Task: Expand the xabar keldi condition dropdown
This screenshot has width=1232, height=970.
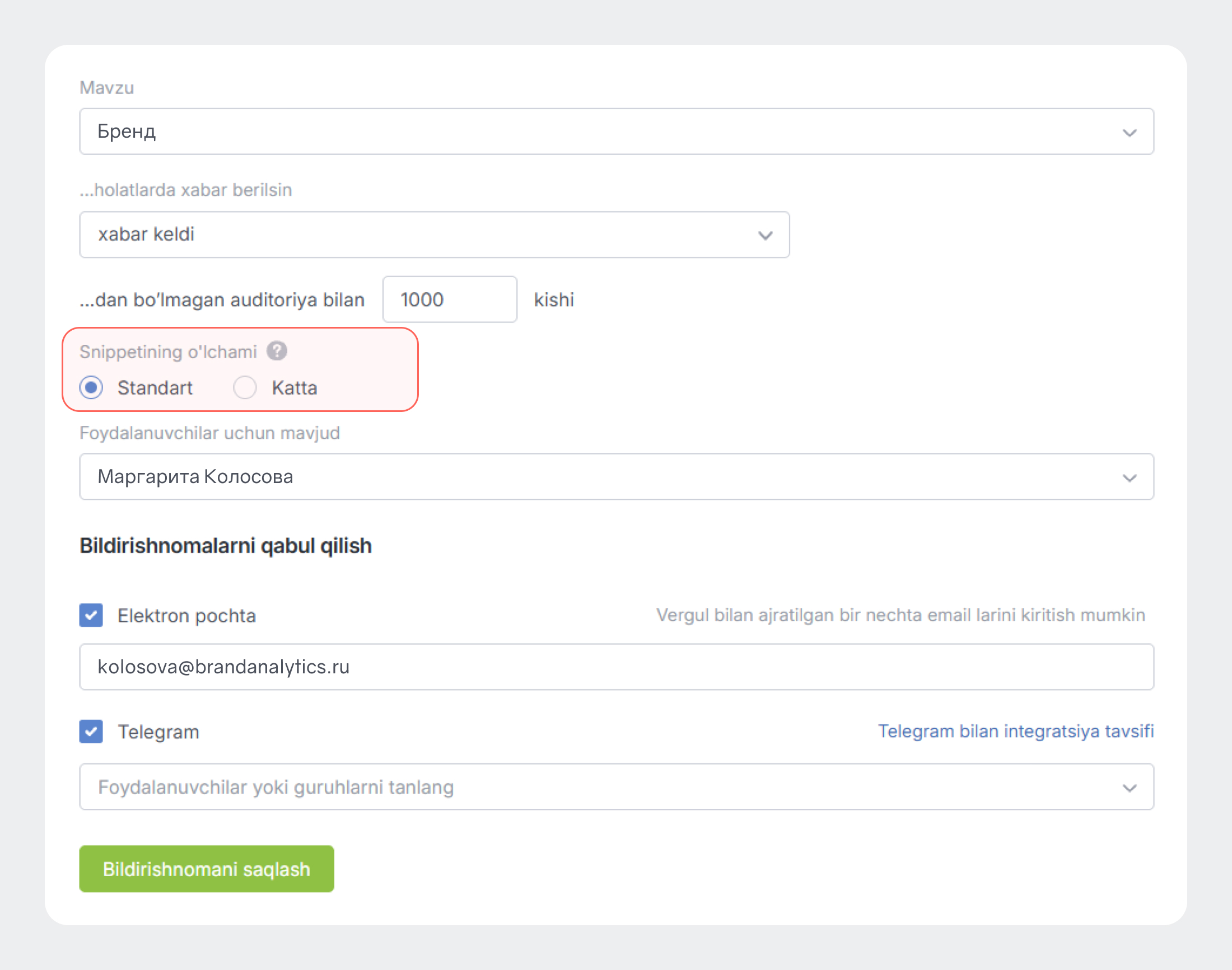Action: [434, 235]
